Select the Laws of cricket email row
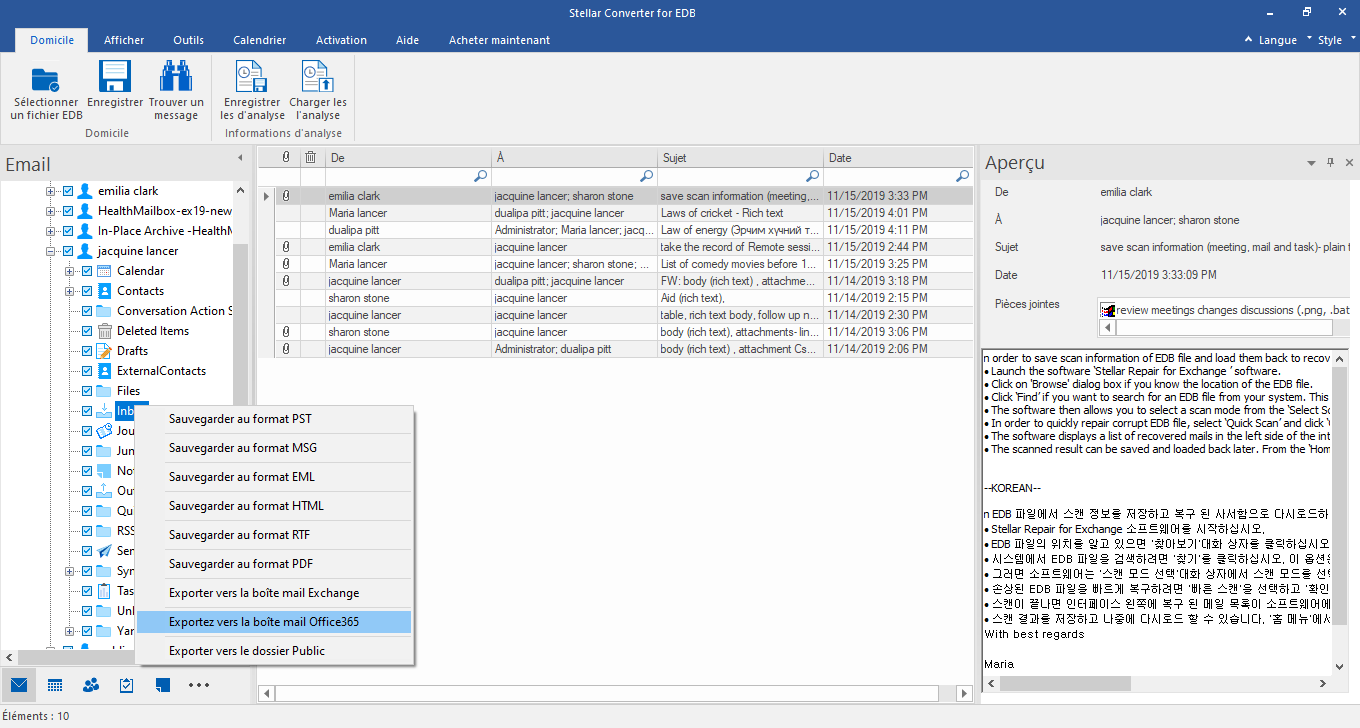The image size is (1360, 728). click(616, 213)
